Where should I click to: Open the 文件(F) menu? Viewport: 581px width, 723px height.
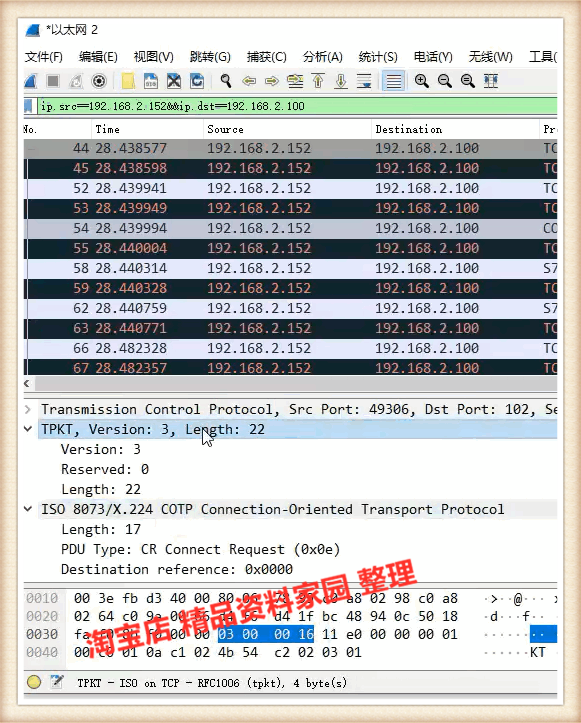pyautogui.click(x=44, y=57)
